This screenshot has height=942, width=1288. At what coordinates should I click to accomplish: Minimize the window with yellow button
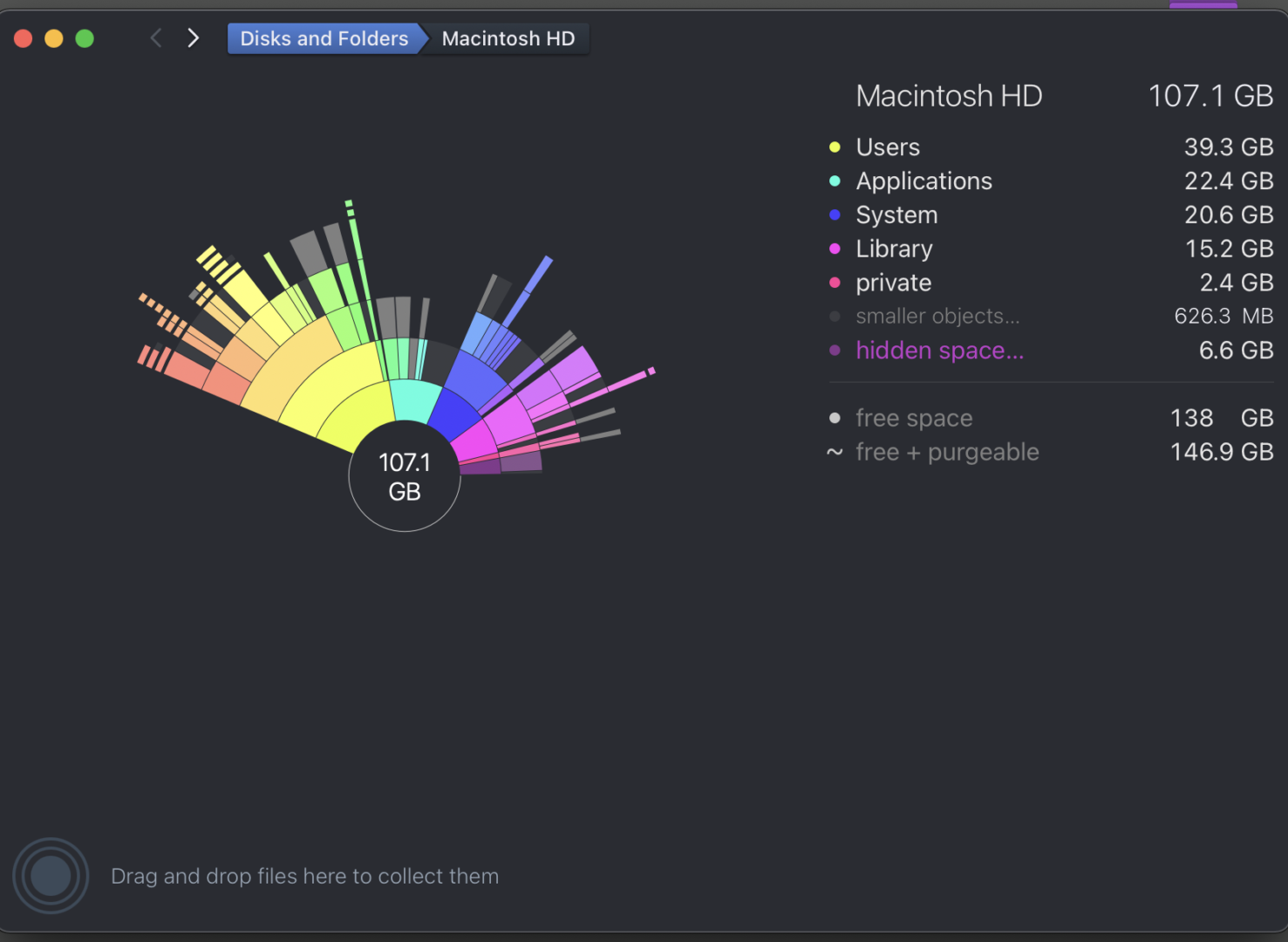click(54, 38)
